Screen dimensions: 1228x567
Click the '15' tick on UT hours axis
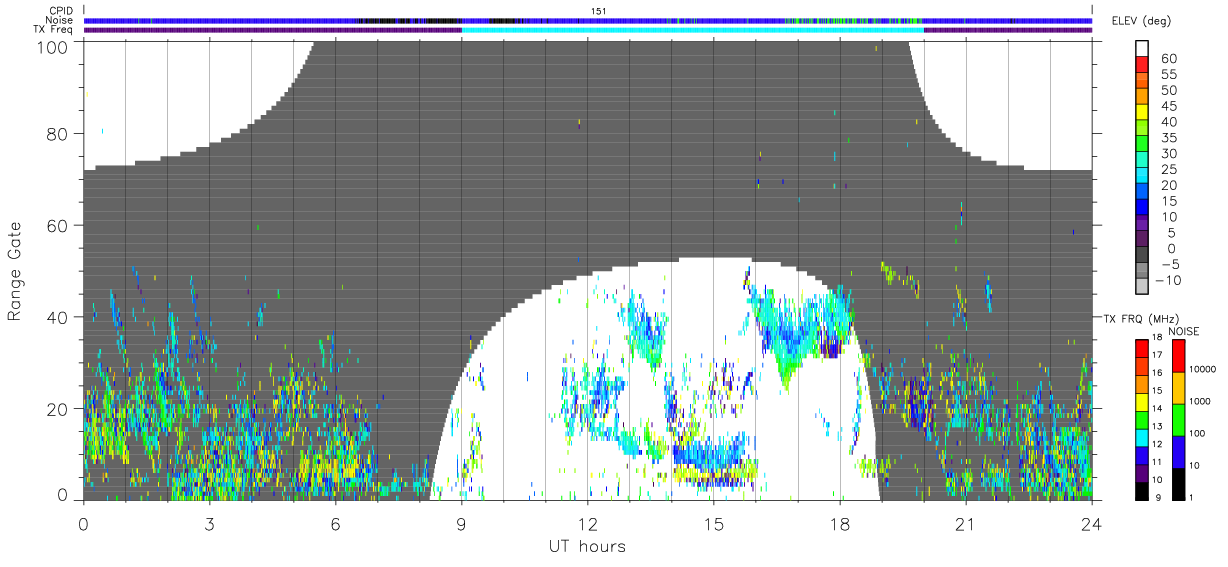tap(713, 523)
